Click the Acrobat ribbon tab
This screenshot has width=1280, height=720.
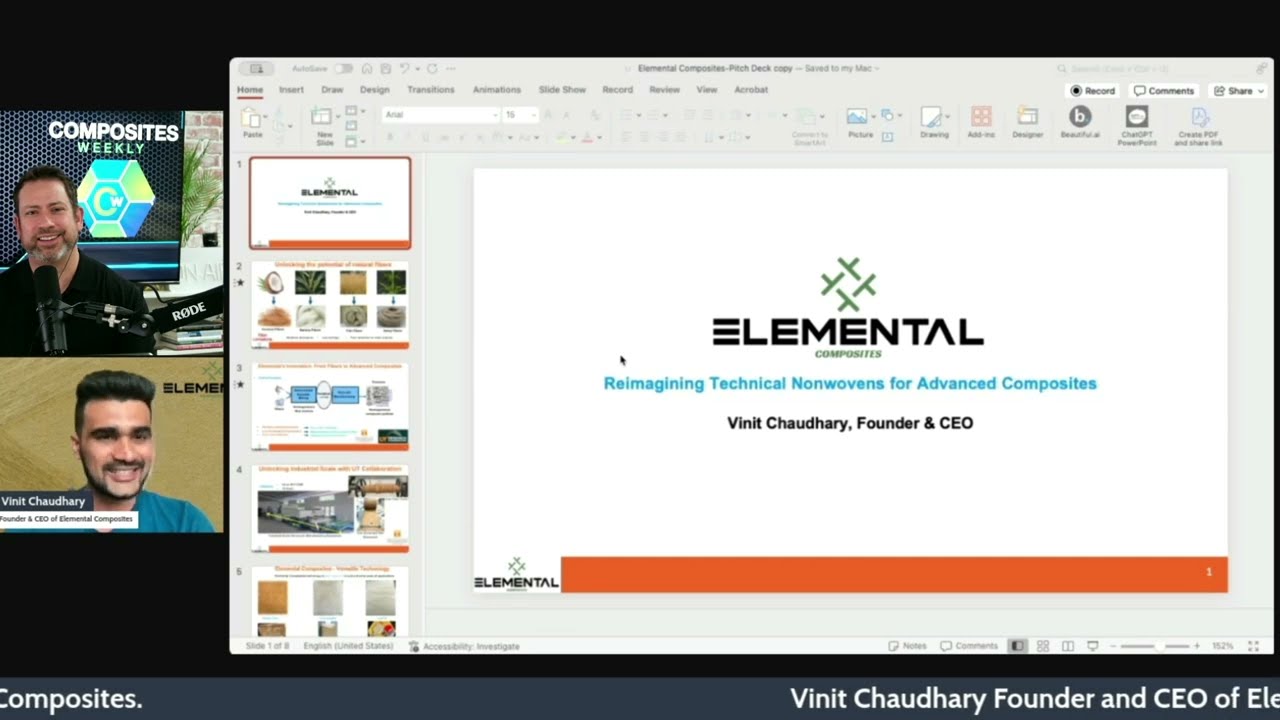(x=751, y=90)
